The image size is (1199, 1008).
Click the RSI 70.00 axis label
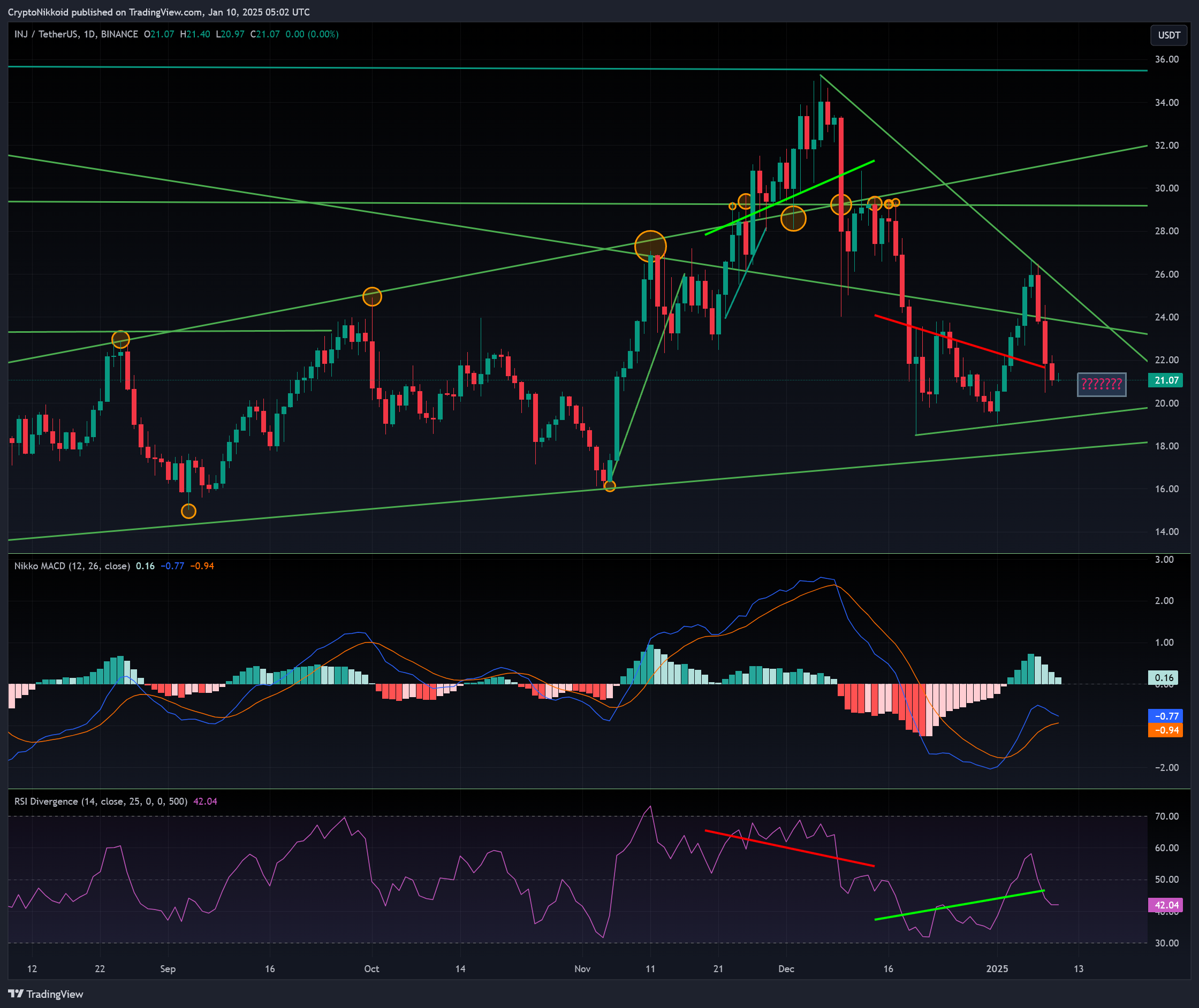coord(1166,816)
